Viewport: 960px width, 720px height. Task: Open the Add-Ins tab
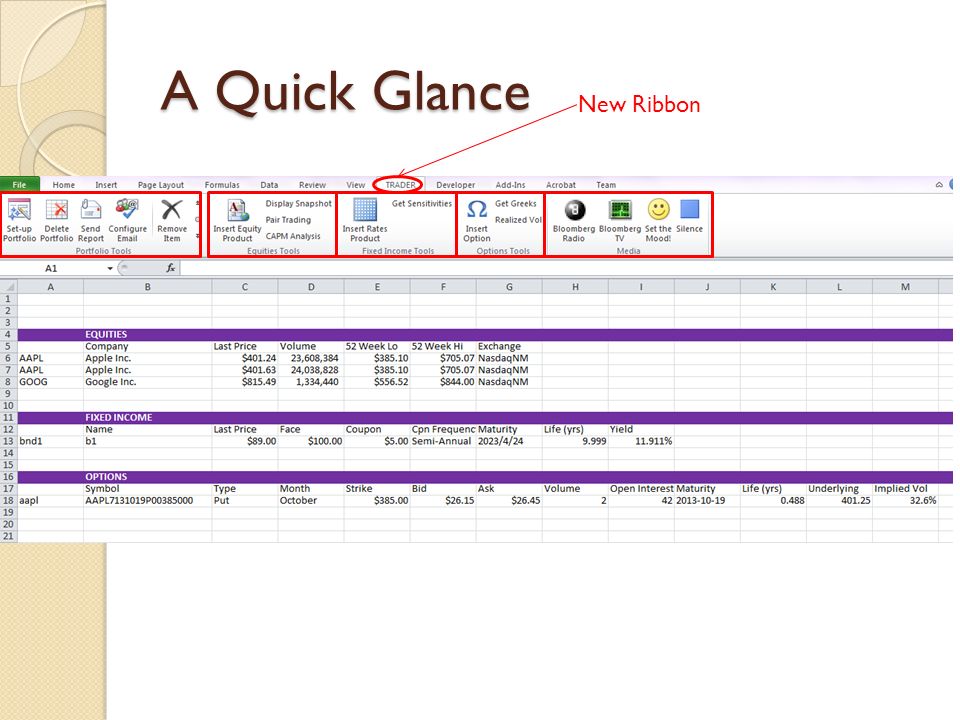[510, 185]
